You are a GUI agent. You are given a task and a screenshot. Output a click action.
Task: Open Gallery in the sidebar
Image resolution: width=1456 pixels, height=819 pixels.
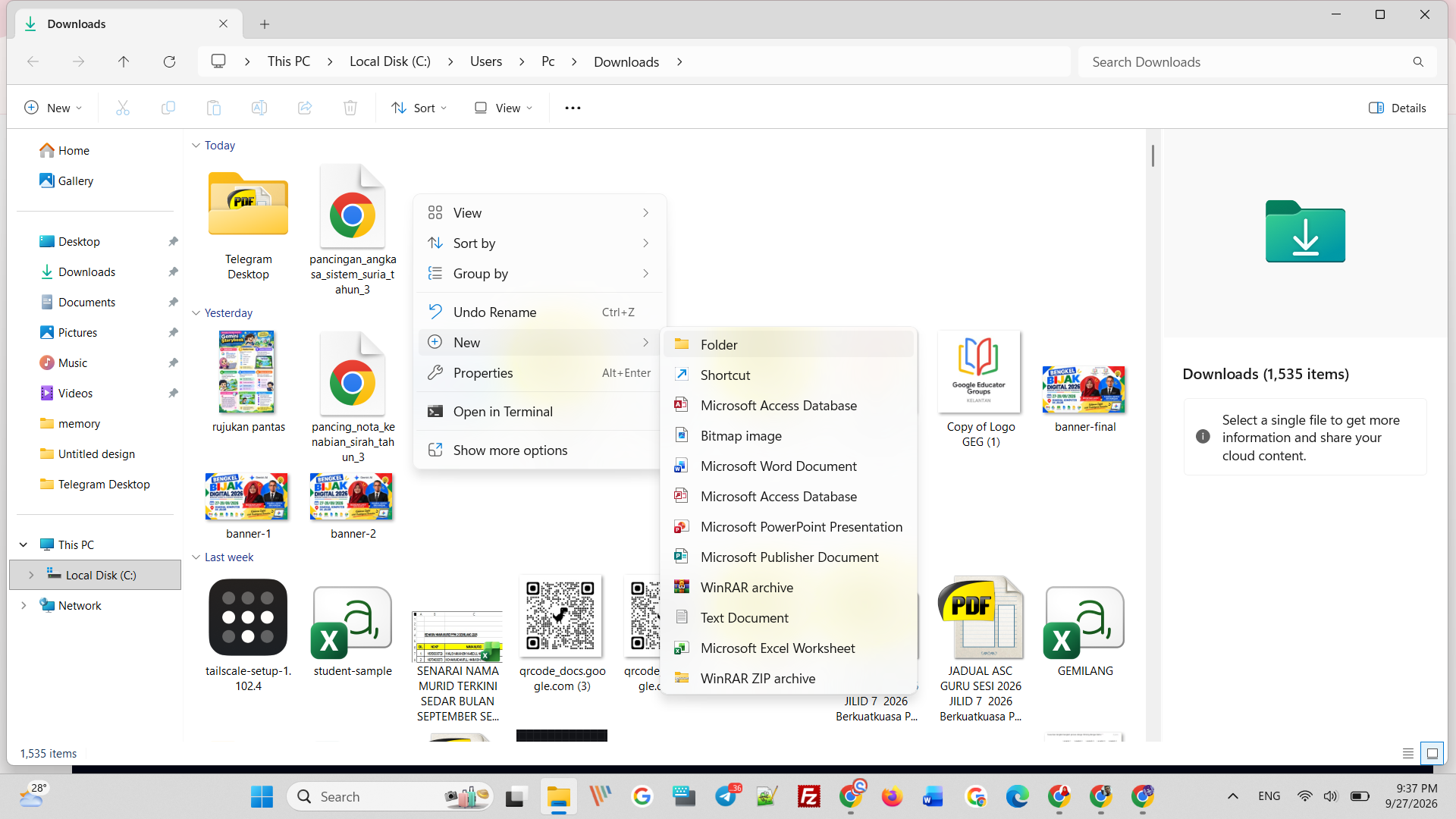point(75,180)
